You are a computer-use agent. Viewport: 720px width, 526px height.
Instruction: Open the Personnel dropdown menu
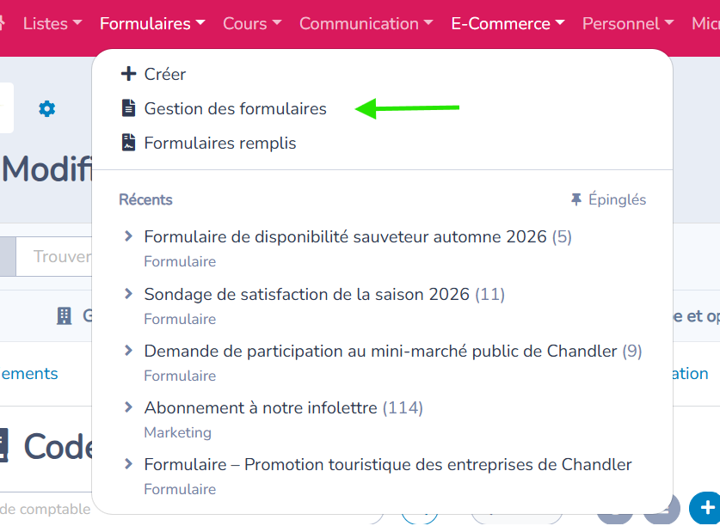(628, 23)
